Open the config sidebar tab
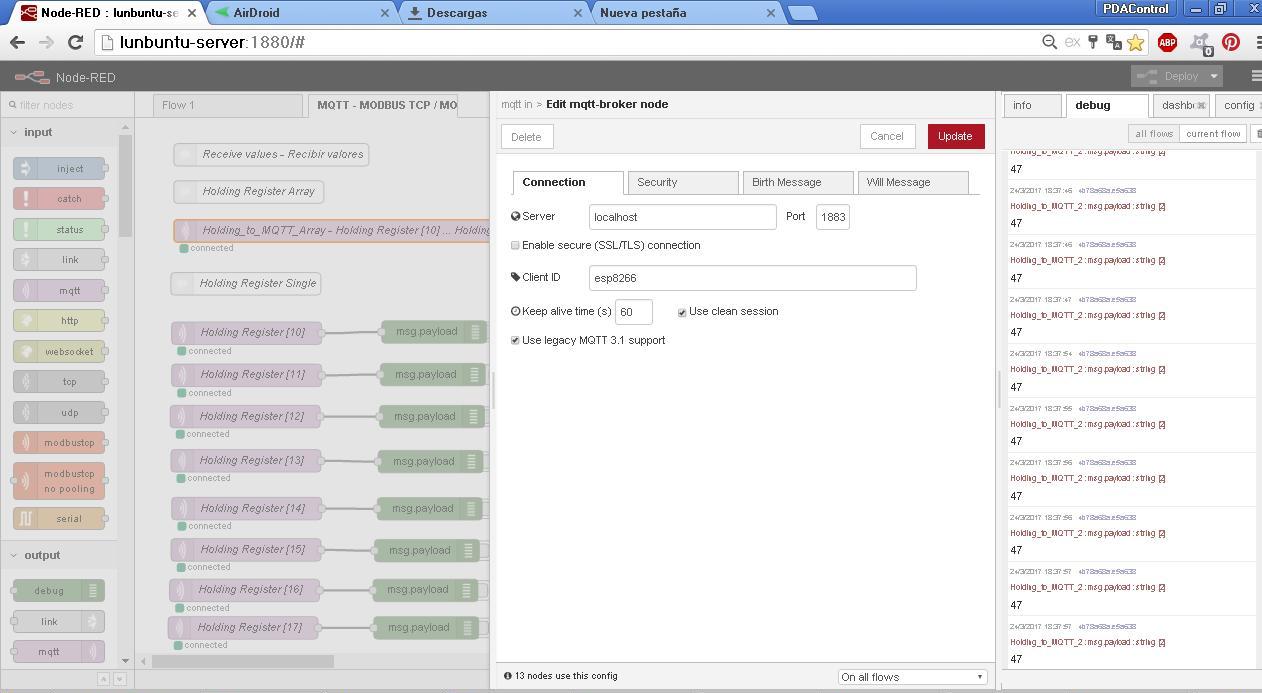Viewport: 1262px width, 693px height. pyautogui.click(x=1238, y=105)
